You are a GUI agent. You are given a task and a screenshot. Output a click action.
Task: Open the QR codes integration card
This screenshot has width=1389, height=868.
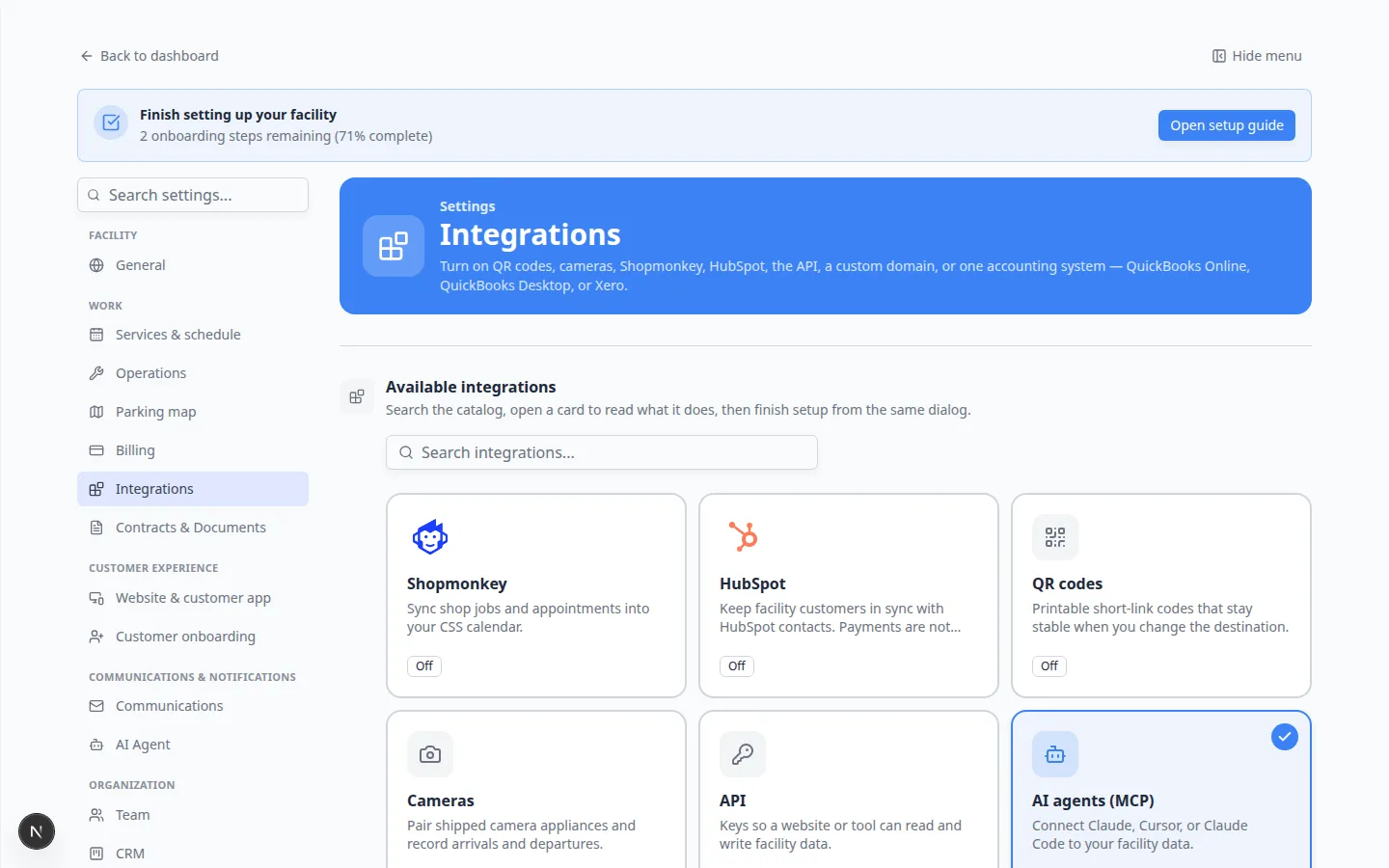(x=1161, y=595)
